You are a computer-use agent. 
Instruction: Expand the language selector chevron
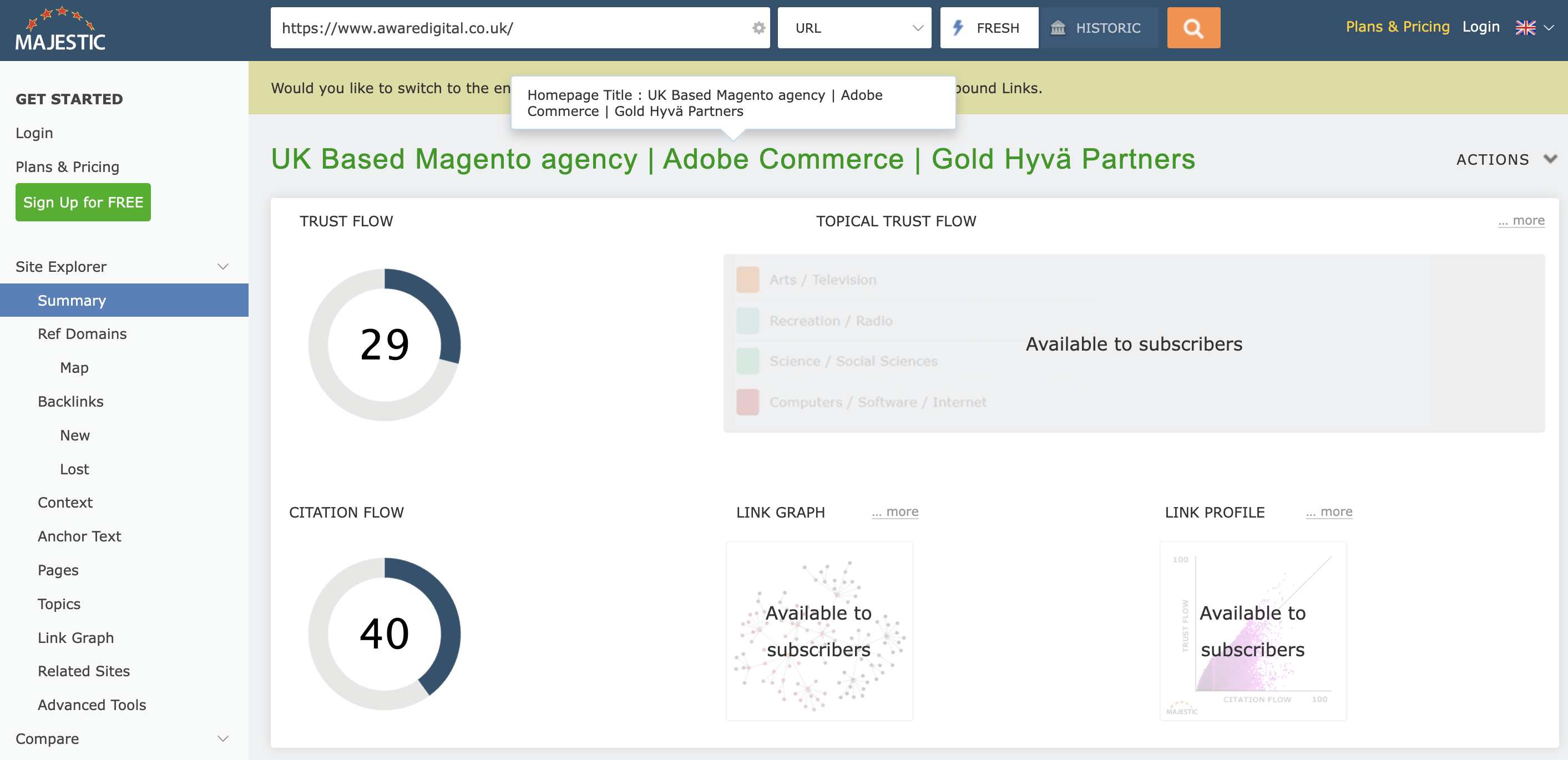tap(1549, 28)
